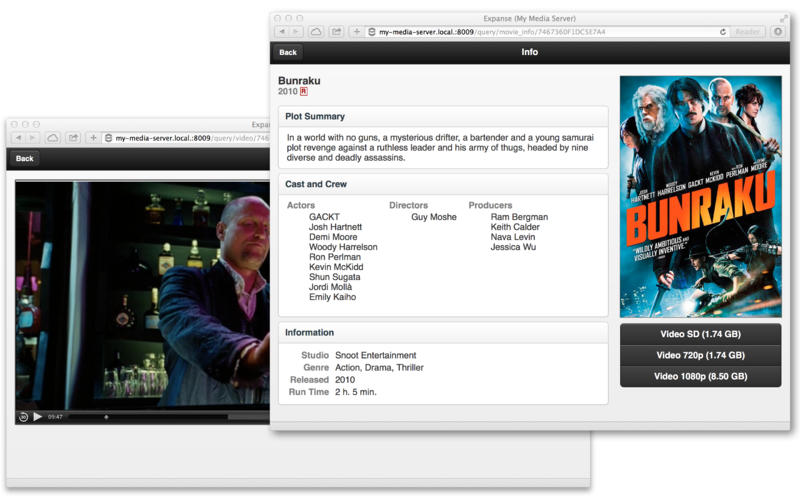Image resolution: width=800 pixels, height=500 pixels.
Task: Select actor Kevin McKidd
Action: [x=336, y=267]
